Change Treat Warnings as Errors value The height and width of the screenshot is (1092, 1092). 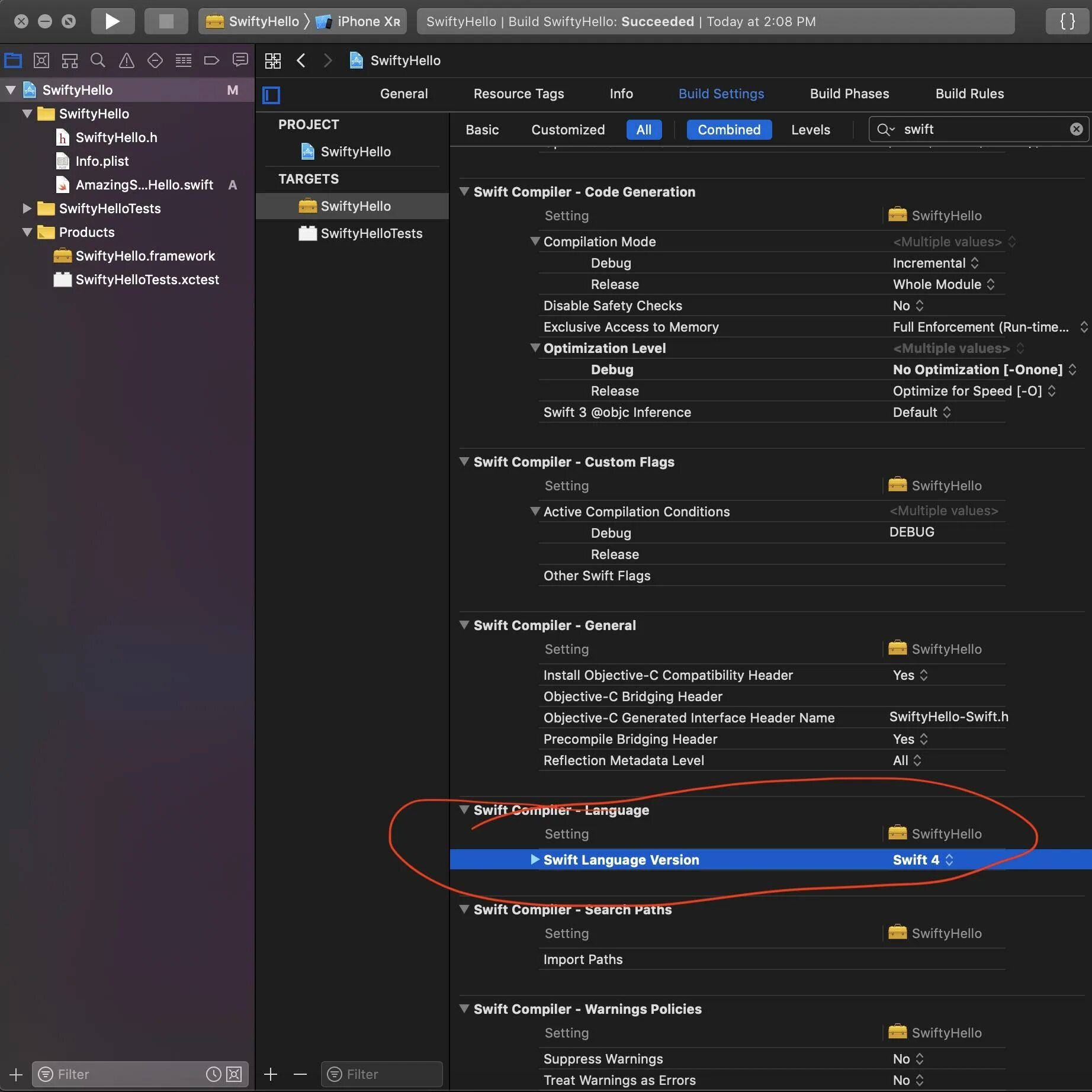tap(908, 1080)
